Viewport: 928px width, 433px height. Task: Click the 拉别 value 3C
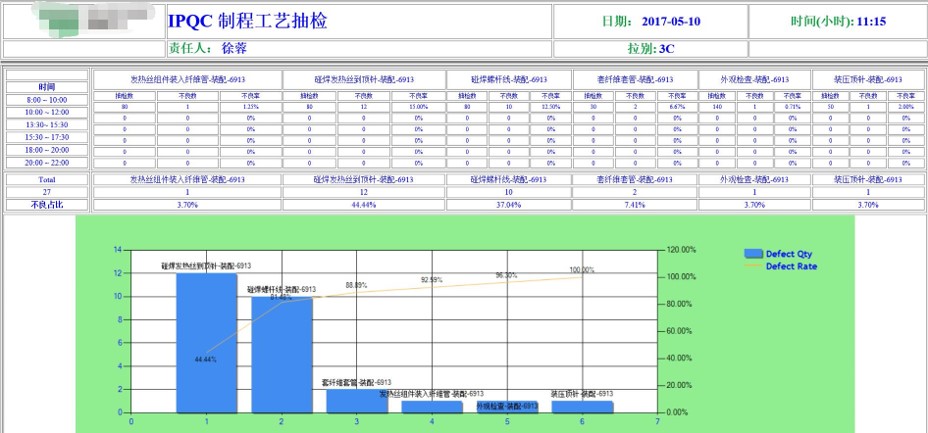[x=665, y=47]
